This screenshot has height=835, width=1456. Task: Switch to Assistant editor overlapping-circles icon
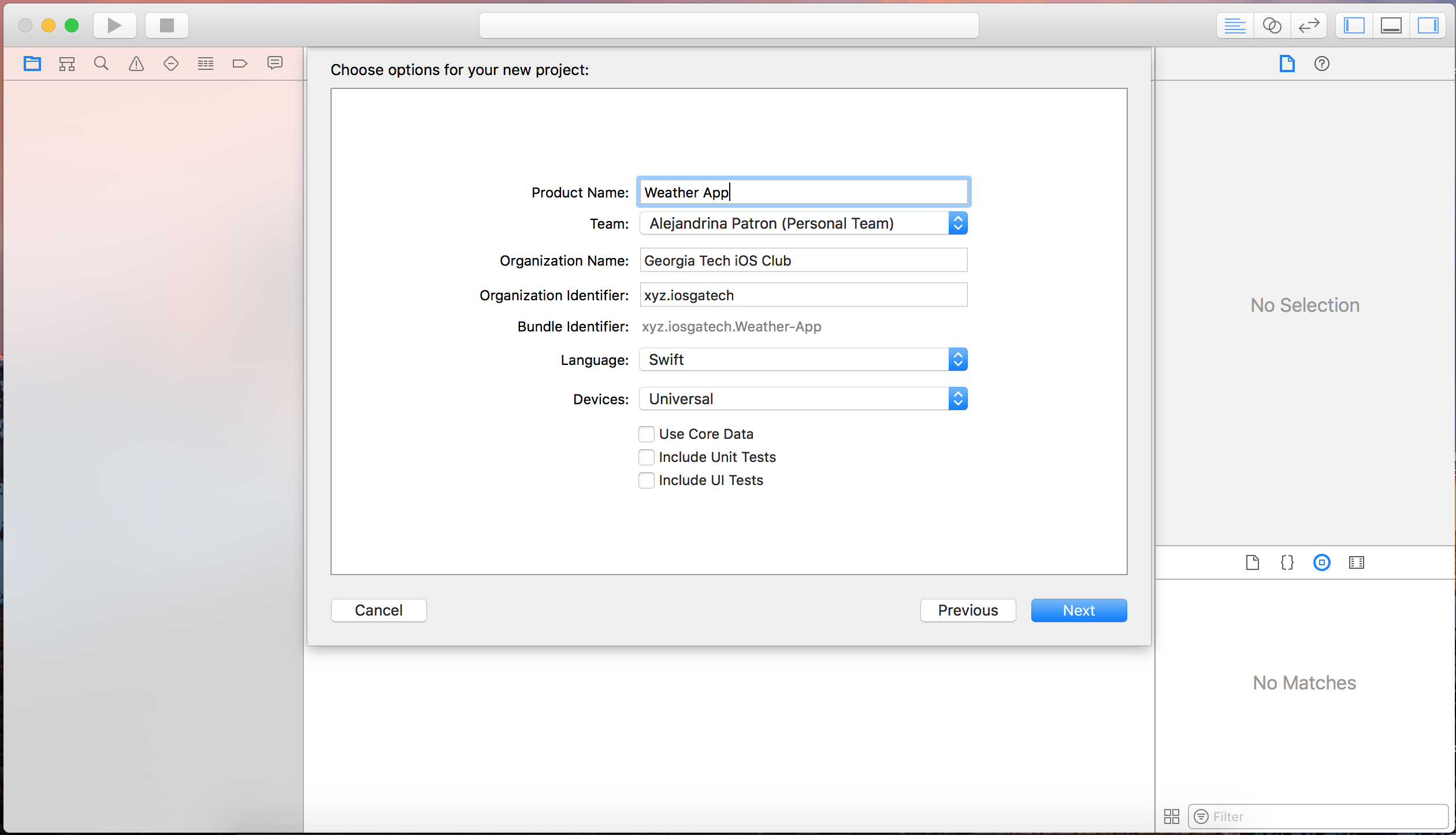tap(1272, 25)
